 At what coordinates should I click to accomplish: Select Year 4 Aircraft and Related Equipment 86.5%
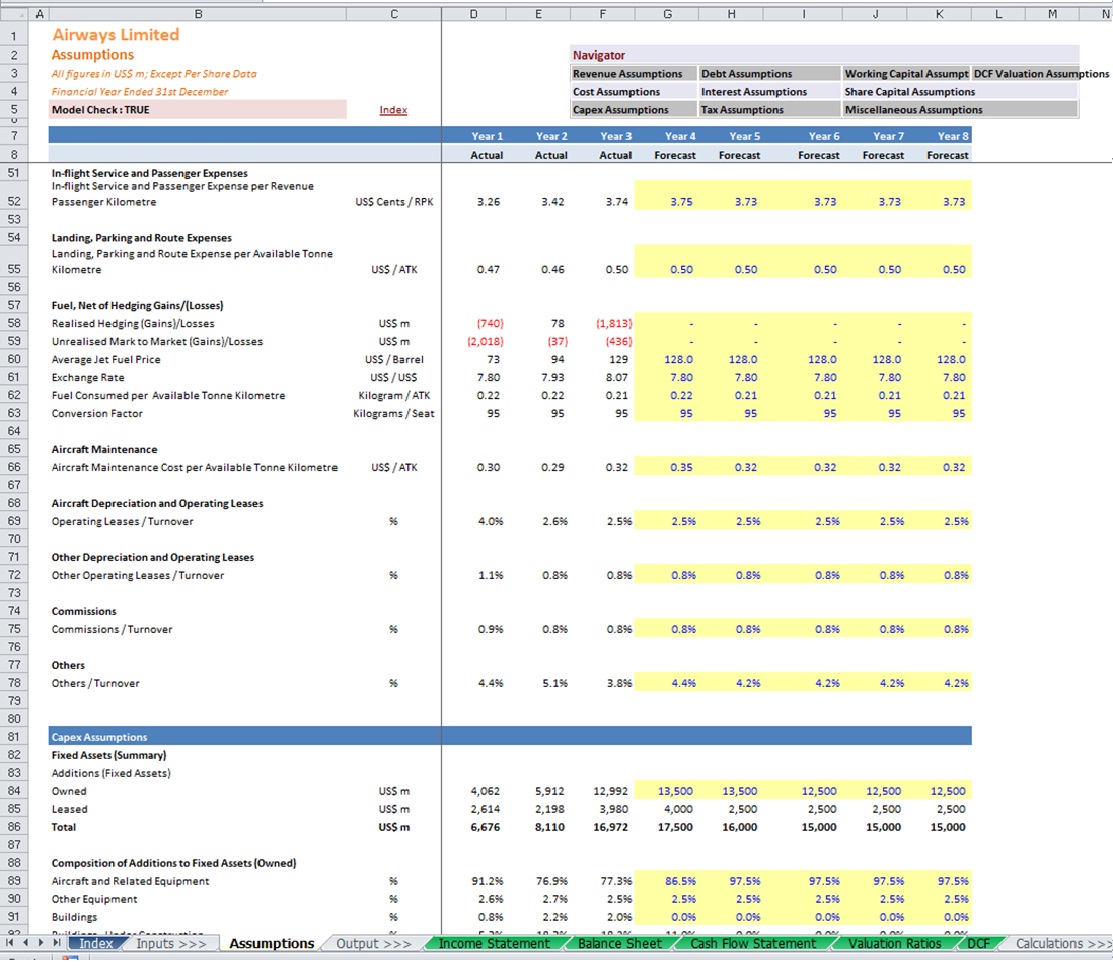click(667, 881)
